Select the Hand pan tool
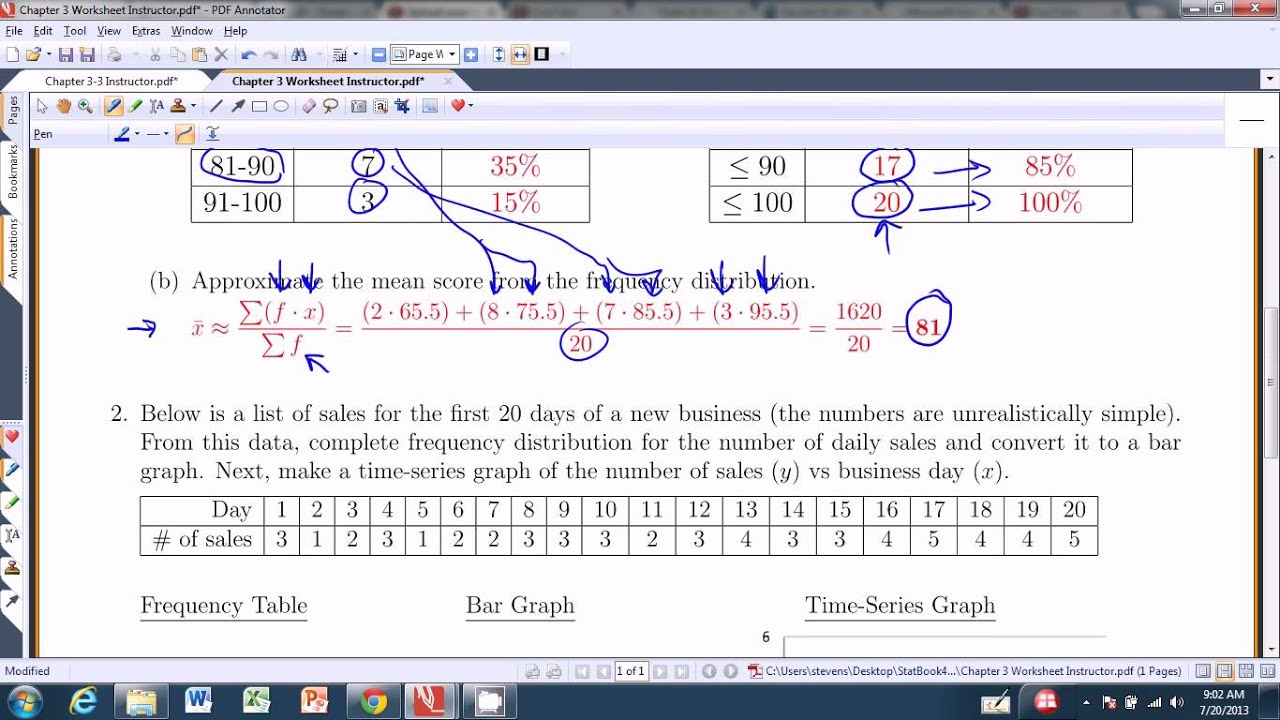The width and height of the screenshot is (1280, 720). (63, 106)
